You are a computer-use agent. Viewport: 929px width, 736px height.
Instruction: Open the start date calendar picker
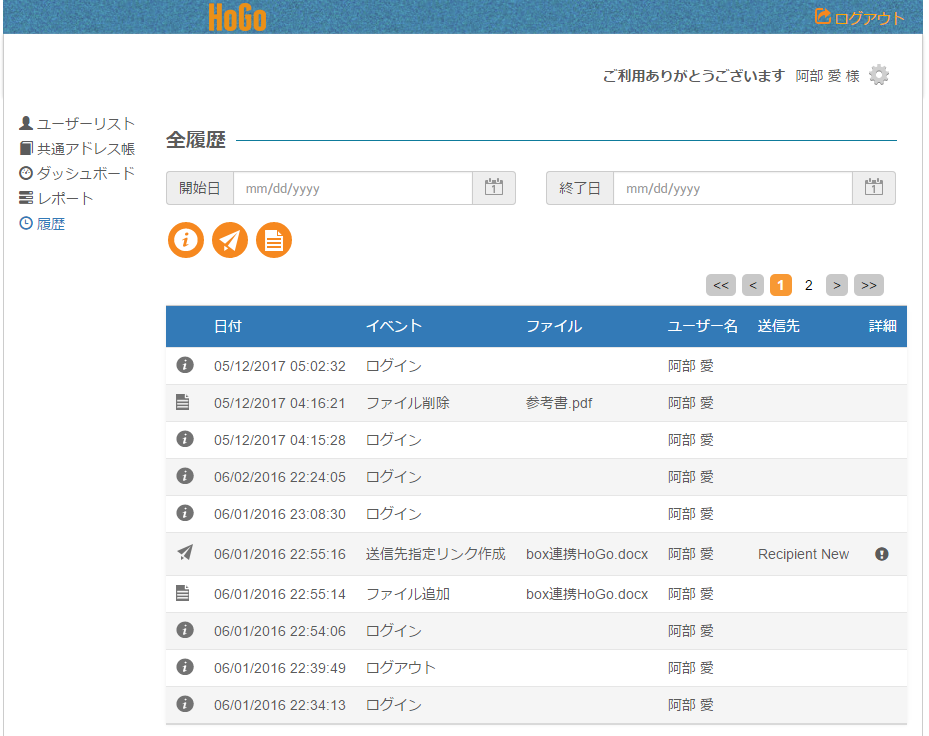coord(494,188)
